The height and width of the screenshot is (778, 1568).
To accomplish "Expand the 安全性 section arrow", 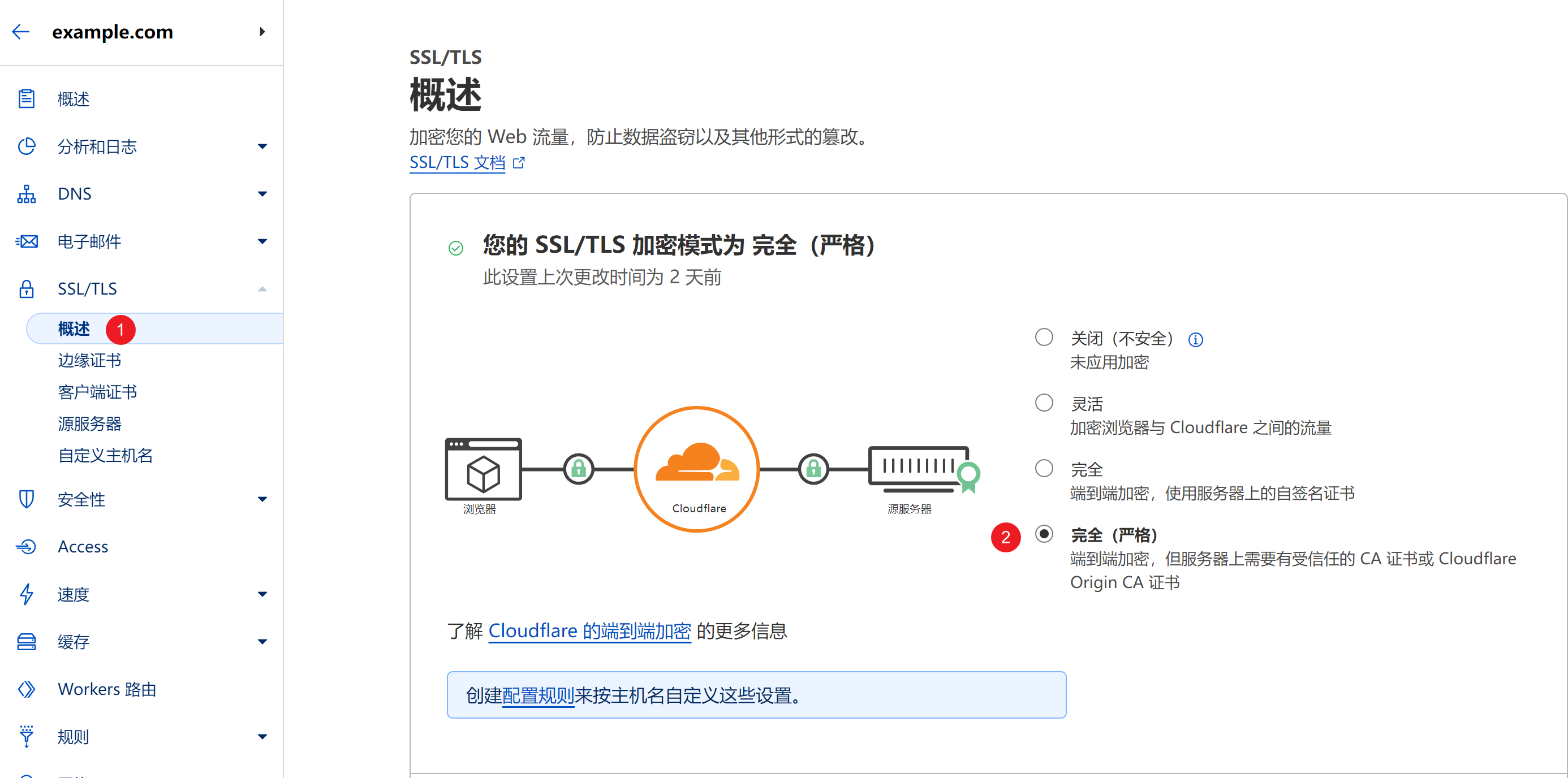I will (x=262, y=499).
